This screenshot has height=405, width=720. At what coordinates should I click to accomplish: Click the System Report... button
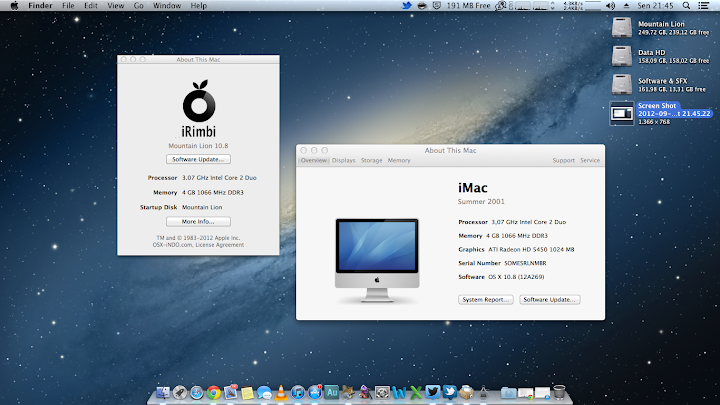pyautogui.click(x=485, y=299)
